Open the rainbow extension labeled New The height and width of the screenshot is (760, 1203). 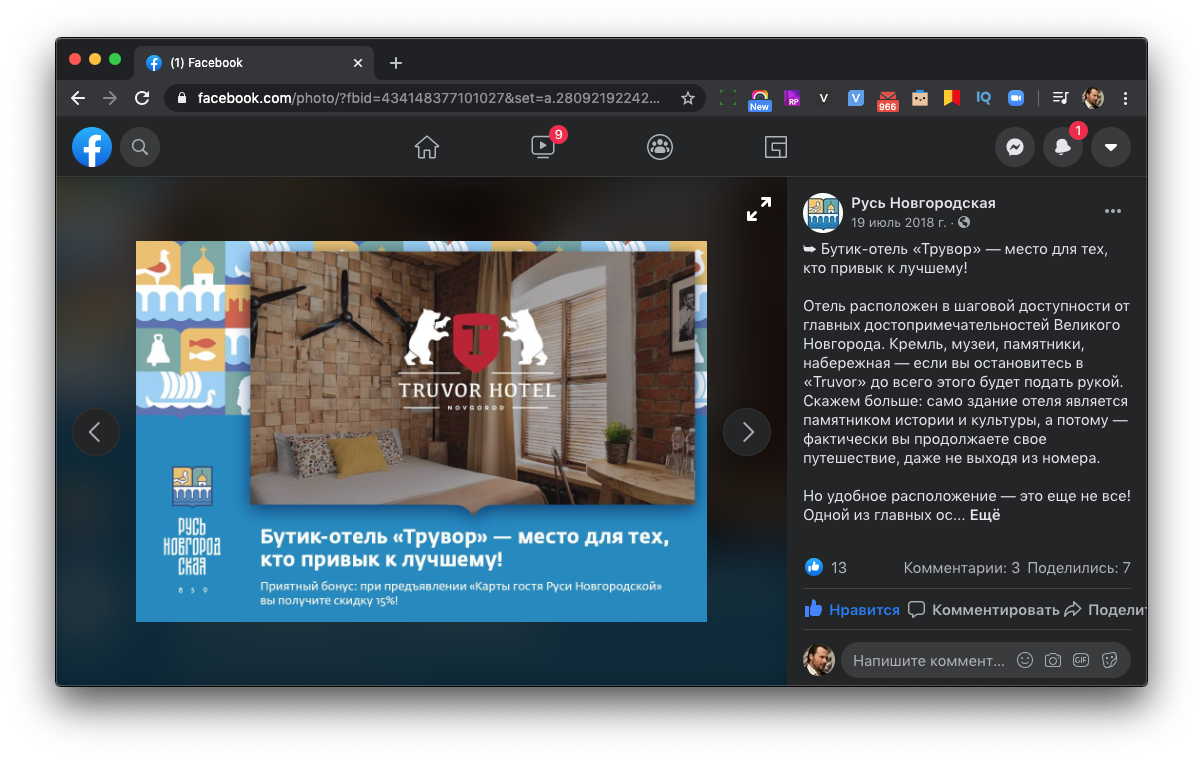[x=760, y=99]
